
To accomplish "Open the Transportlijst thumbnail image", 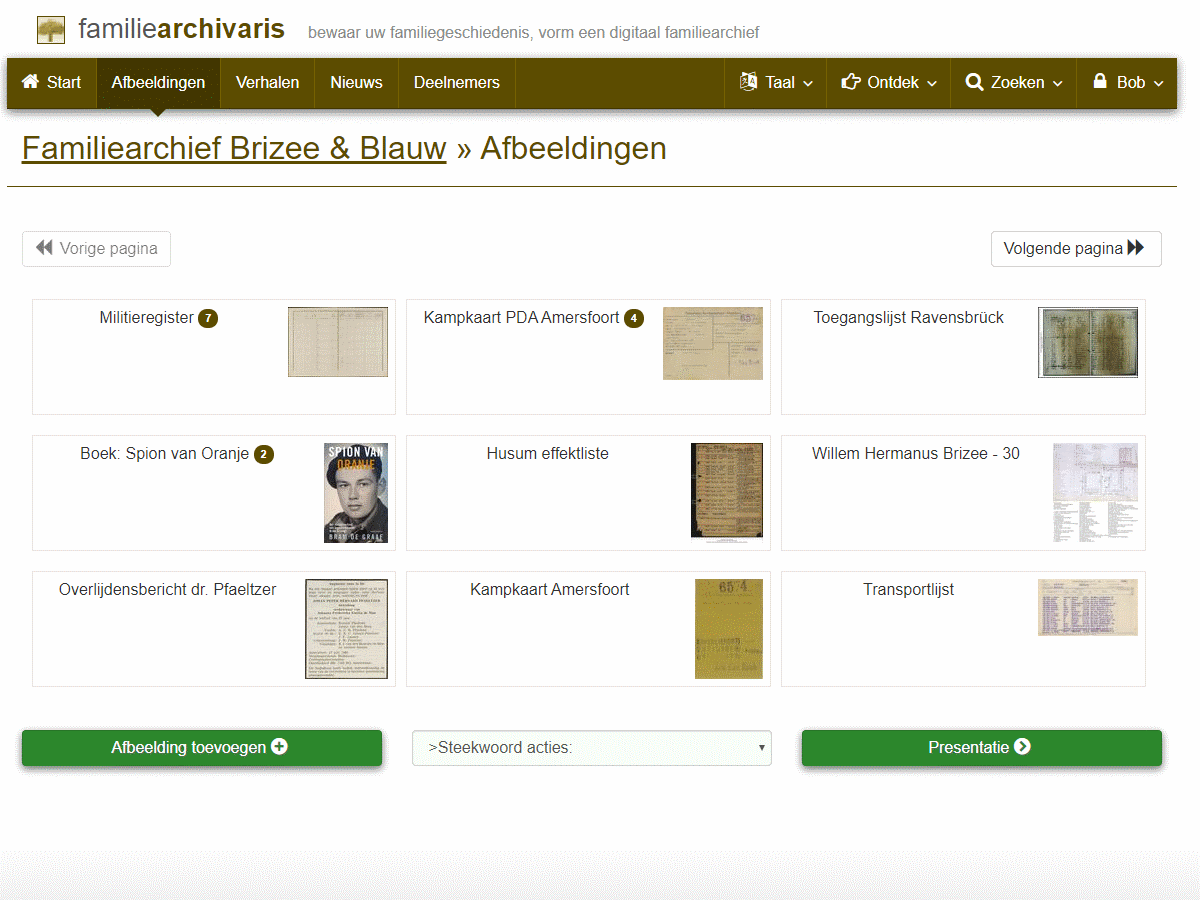I will pyautogui.click(x=1088, y=607).
